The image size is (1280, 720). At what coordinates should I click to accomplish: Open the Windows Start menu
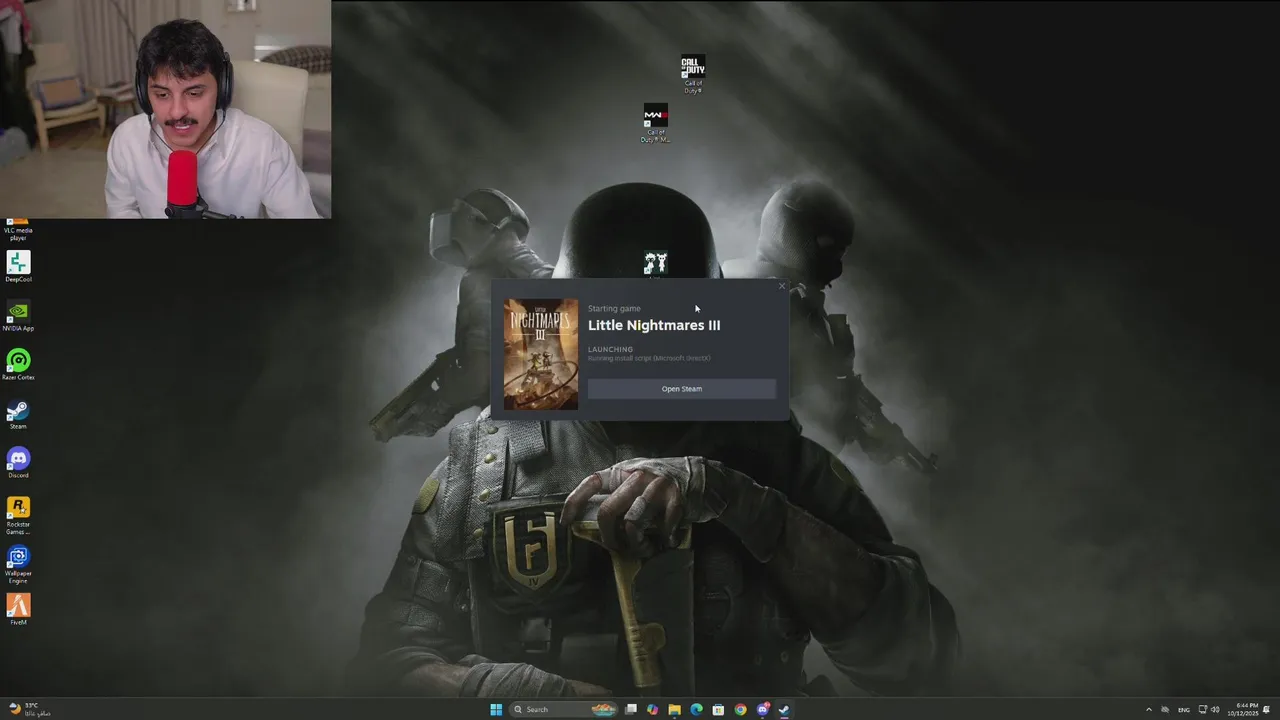pos(496,710)
